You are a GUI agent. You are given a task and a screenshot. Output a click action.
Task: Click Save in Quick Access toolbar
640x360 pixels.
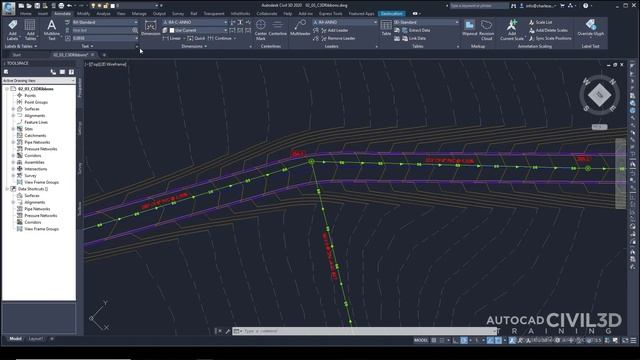pos(37,6)
